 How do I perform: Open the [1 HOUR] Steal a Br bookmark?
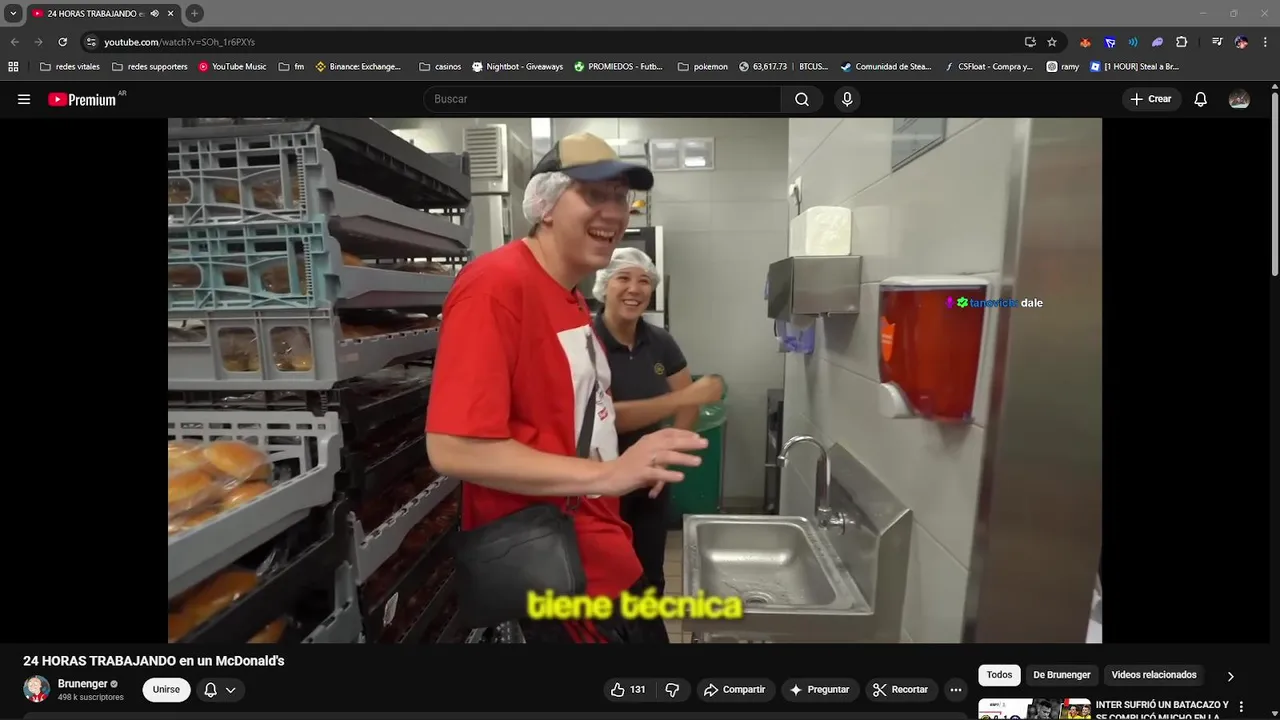pos(1135,67)
